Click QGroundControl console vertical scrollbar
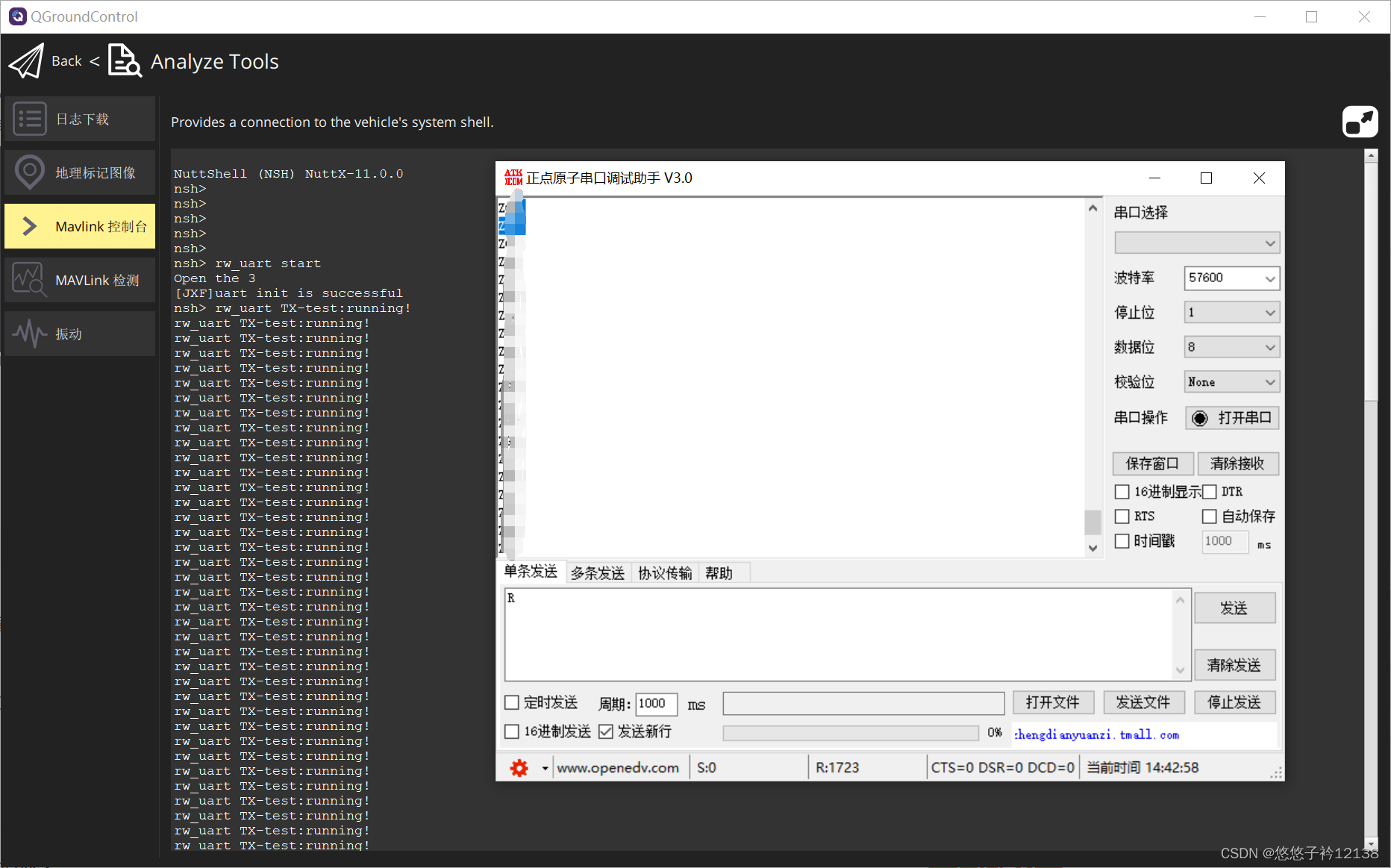The width and height of the screenshot is (1391, 868). click(1370, 282)
